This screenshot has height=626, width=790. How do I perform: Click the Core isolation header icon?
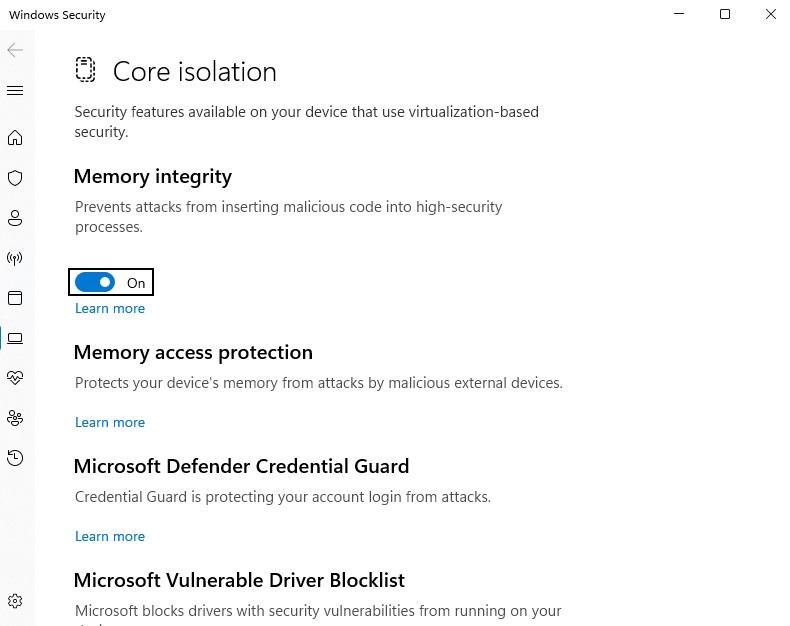pyautogui.click(x=85, y=70)
